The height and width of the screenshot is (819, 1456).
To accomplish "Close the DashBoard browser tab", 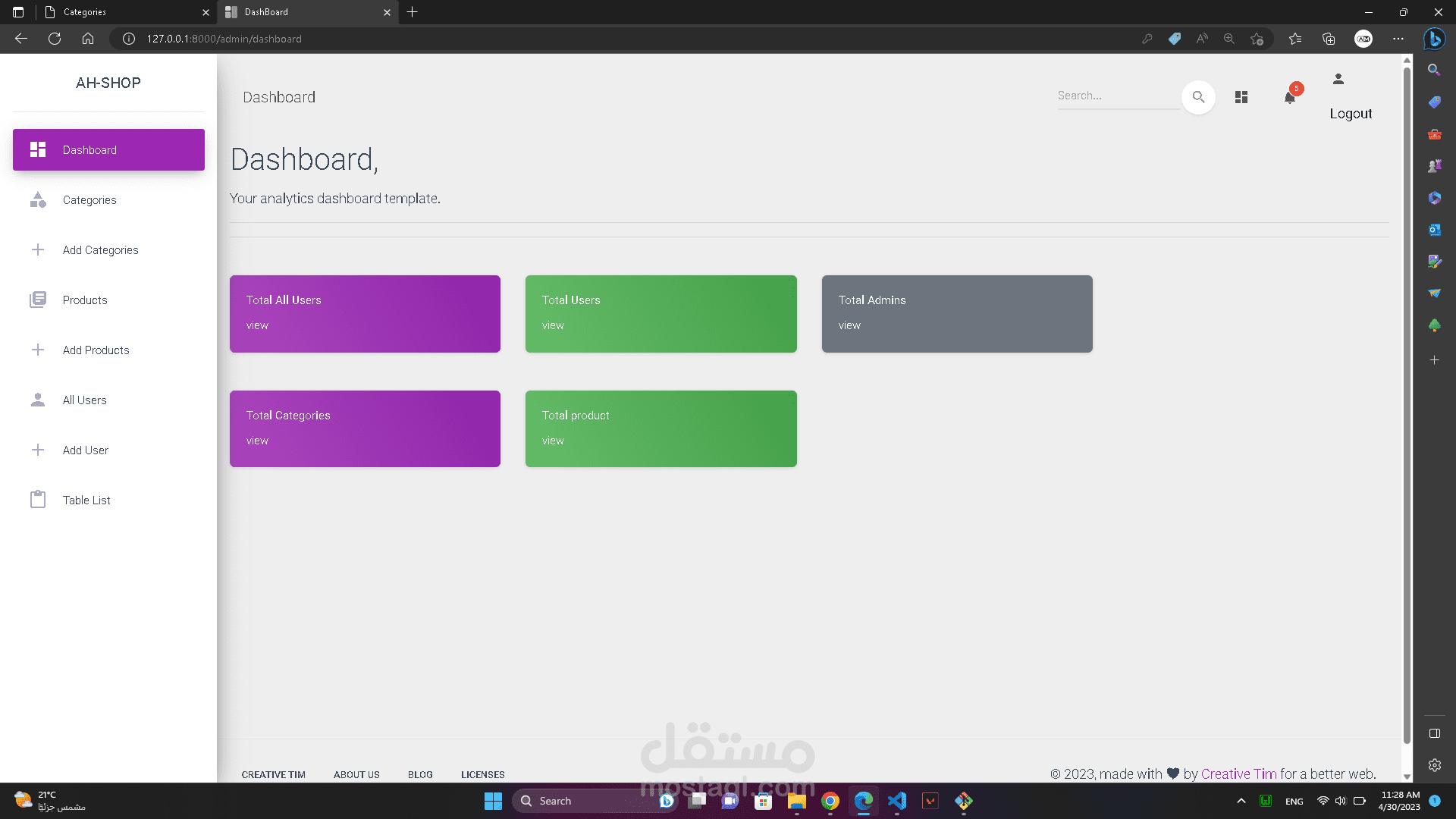I will pyautogui.click(x=387, y=12).
